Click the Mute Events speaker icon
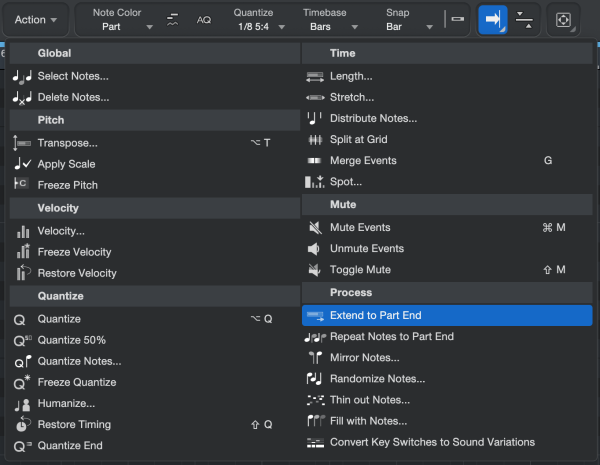This screenshot has width=600, height=465. pos(315,228)
